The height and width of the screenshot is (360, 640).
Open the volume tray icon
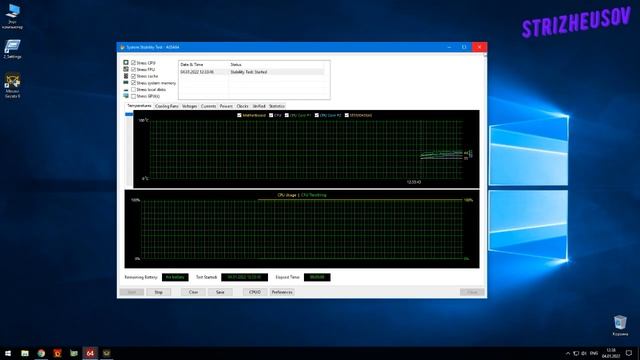[x=584, y=353]
